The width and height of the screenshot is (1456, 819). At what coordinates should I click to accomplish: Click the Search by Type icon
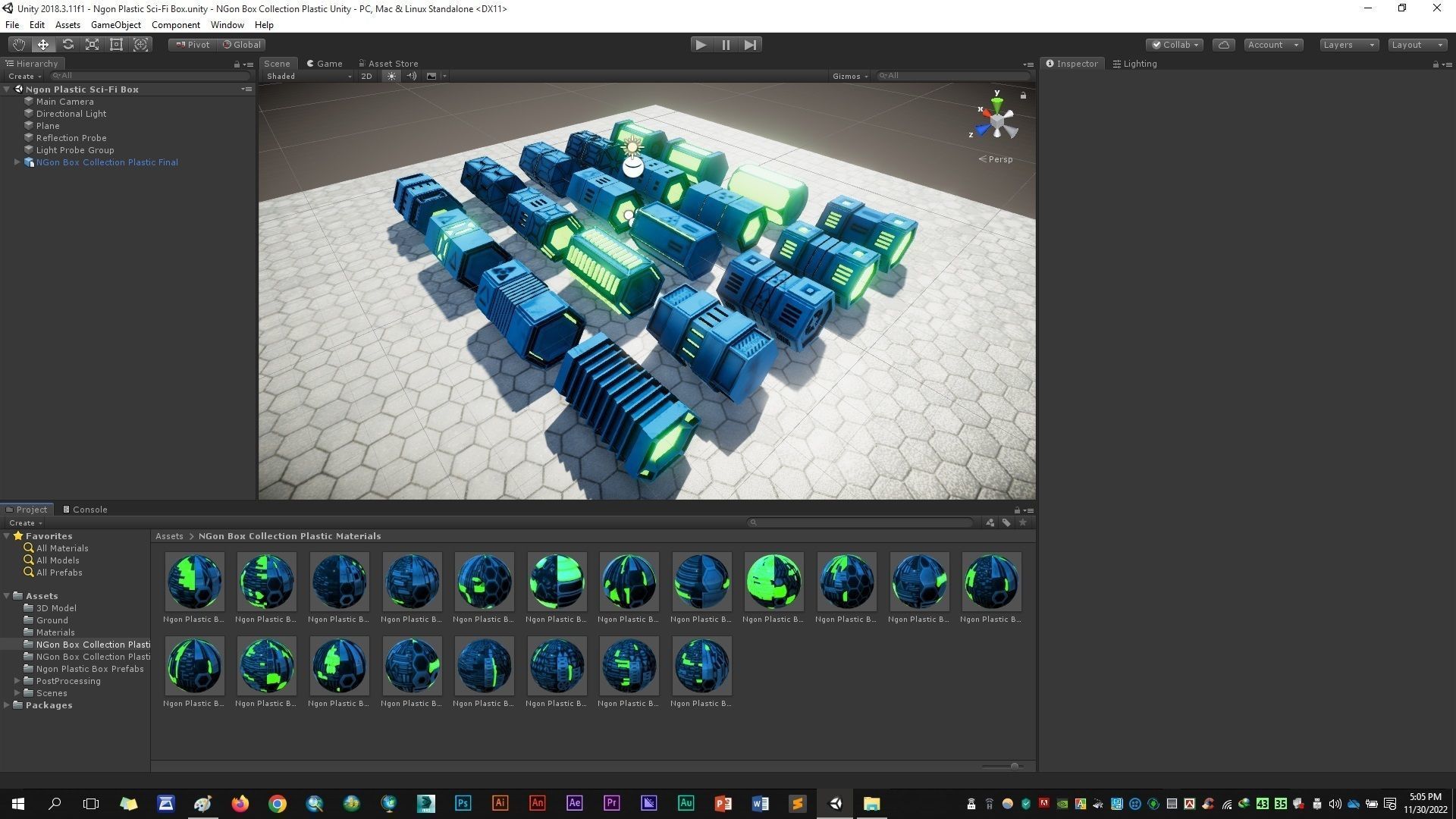tap(990, 522)
